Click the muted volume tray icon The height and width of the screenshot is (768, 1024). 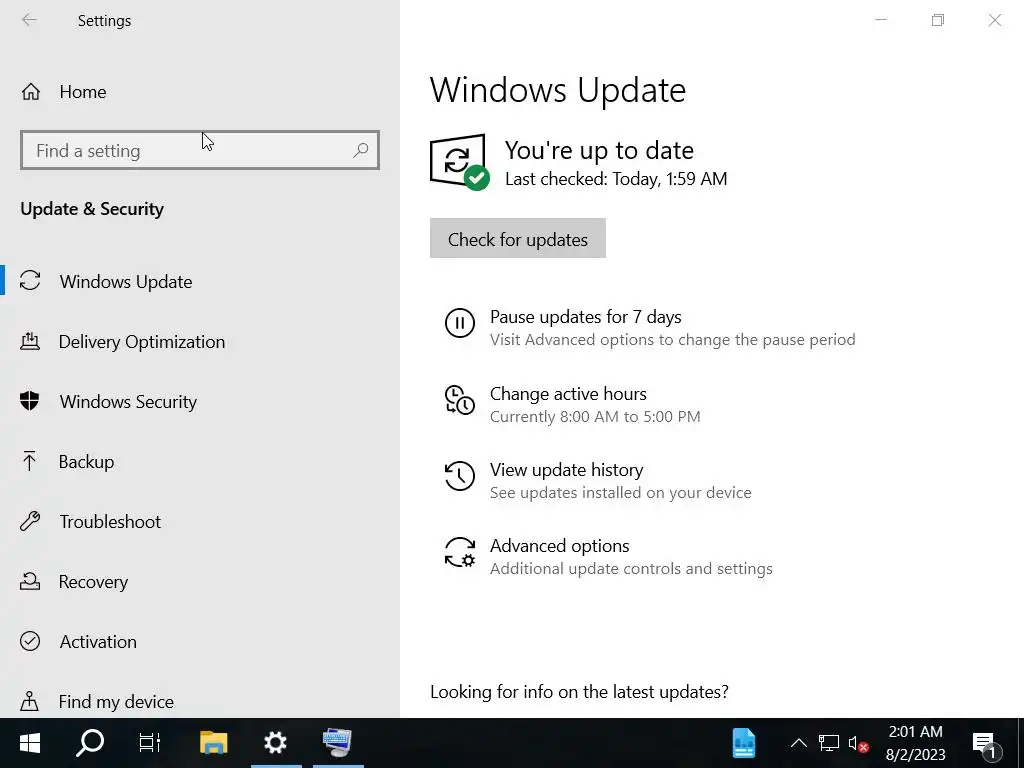coord(858,743)
